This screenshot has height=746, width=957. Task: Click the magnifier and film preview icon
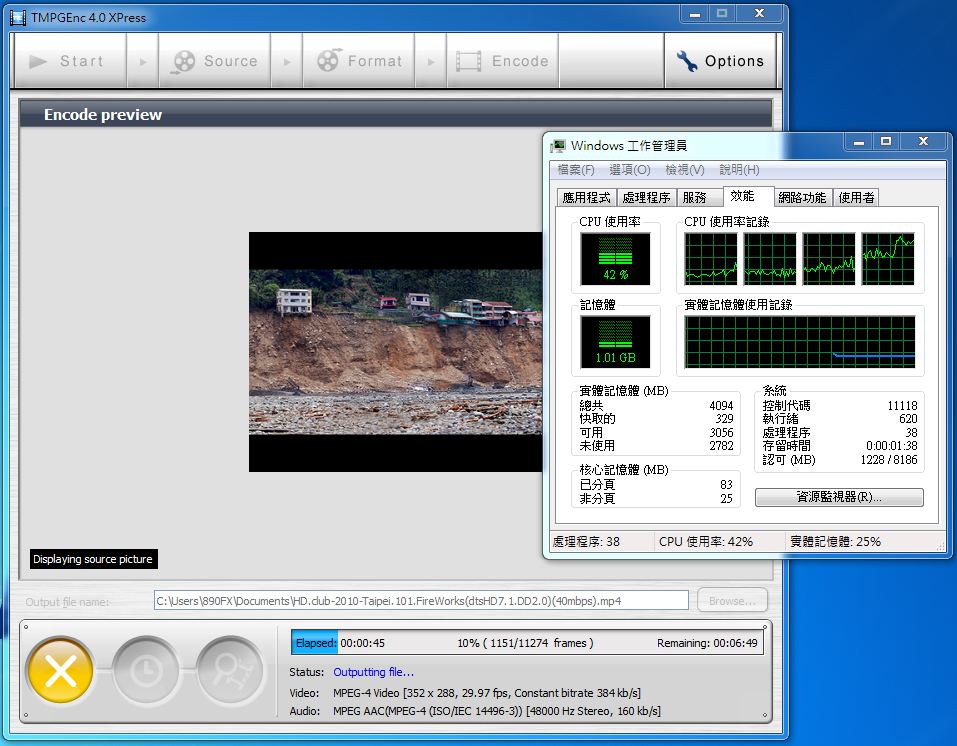coord(229,672)
